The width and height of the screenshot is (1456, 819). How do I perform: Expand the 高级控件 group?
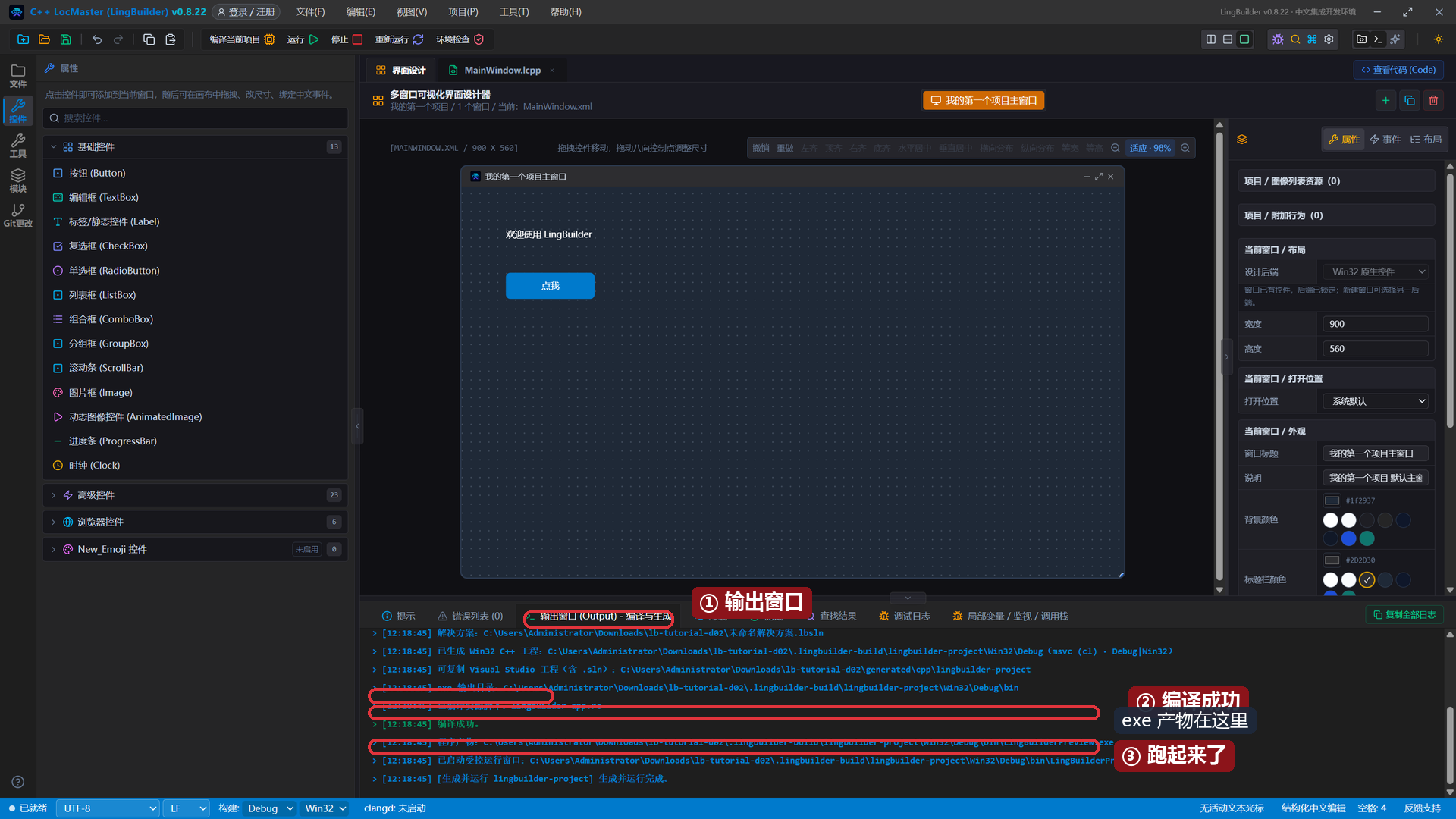(195, 495)
